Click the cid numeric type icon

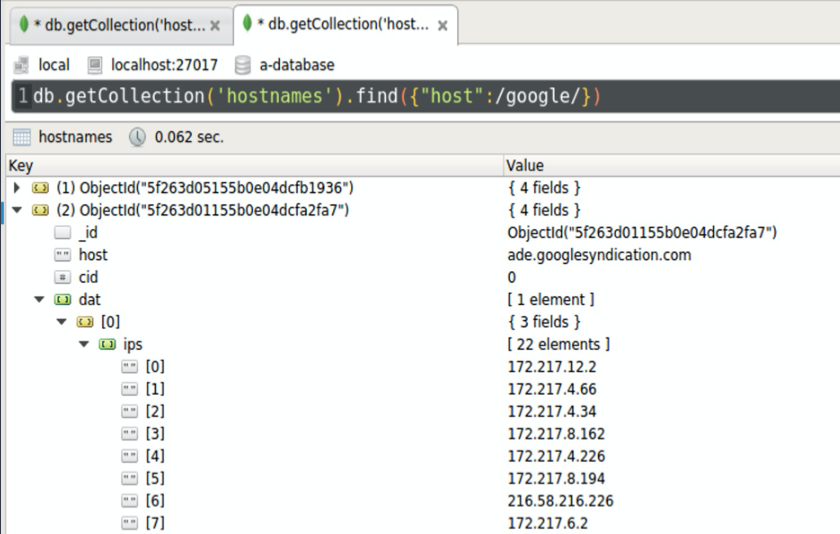(63, 277)
